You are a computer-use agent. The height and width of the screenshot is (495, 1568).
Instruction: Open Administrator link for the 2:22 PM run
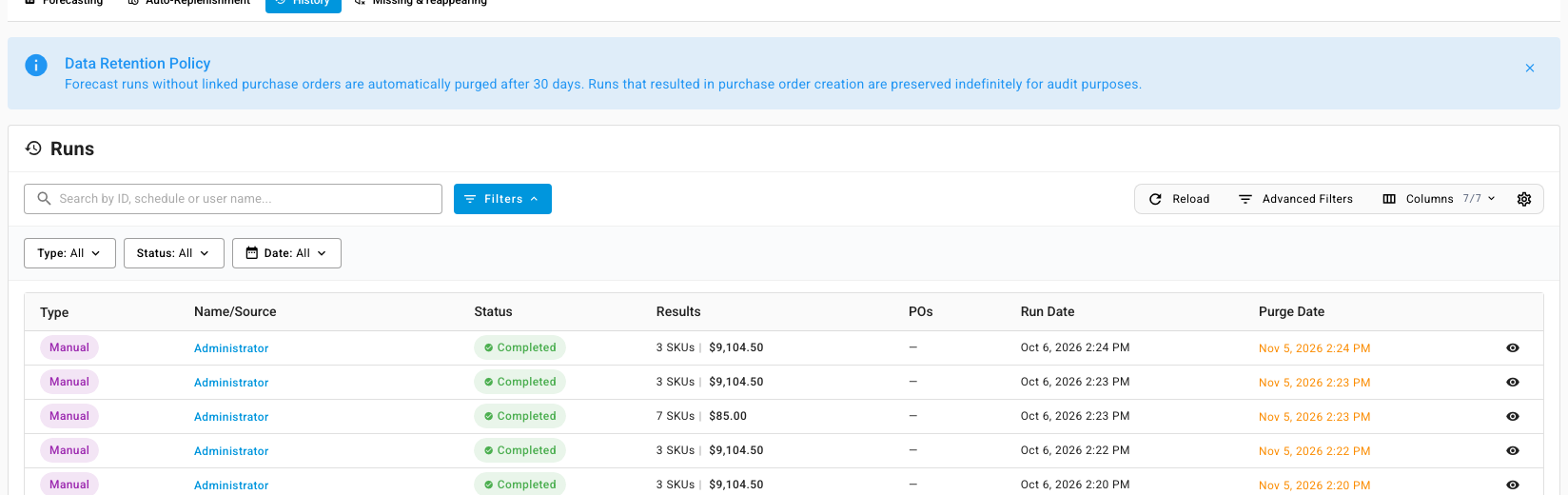(231, 451)
